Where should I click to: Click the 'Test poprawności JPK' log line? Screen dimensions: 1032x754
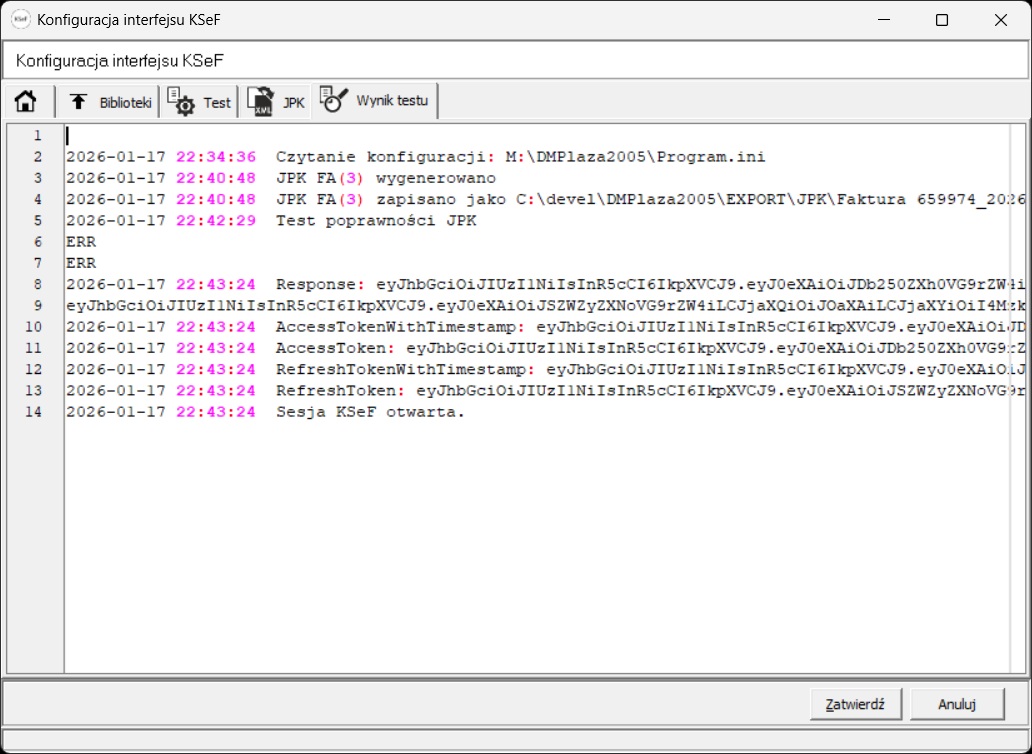[x=271, y=221]
